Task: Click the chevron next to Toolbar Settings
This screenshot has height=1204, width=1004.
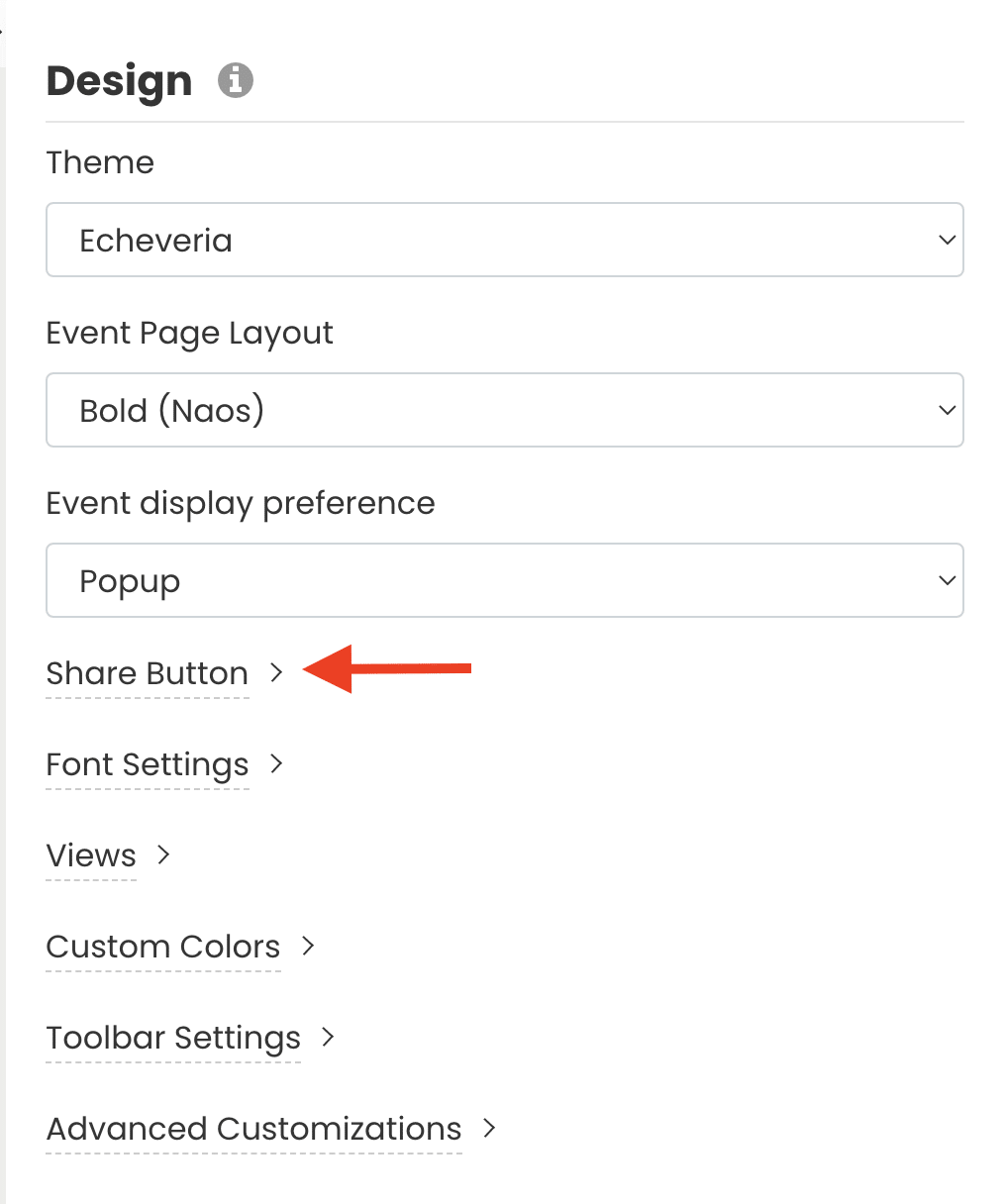Action: (326, 1038)
